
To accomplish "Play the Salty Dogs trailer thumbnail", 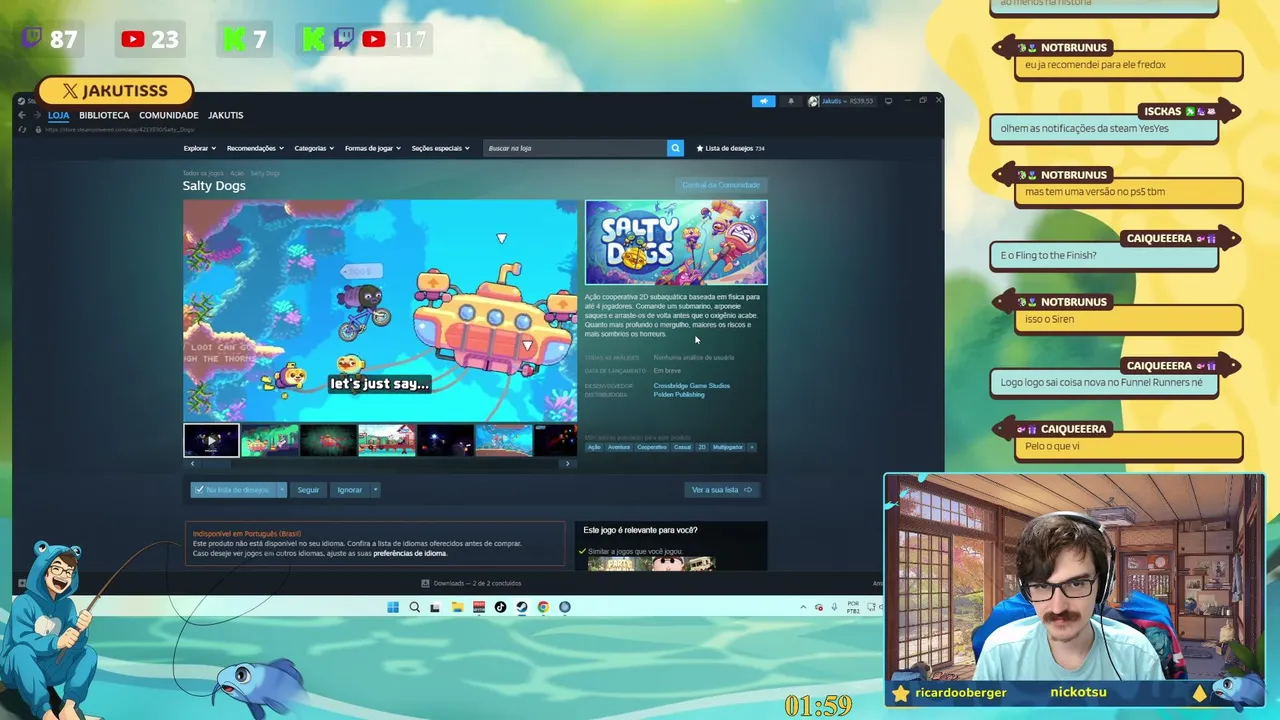I will [211, 440].
